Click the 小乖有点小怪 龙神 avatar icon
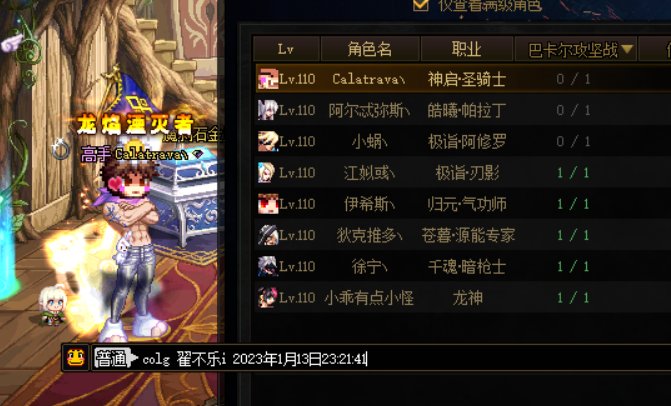This screenshot has height=406, width=671. tap(268, 297)
